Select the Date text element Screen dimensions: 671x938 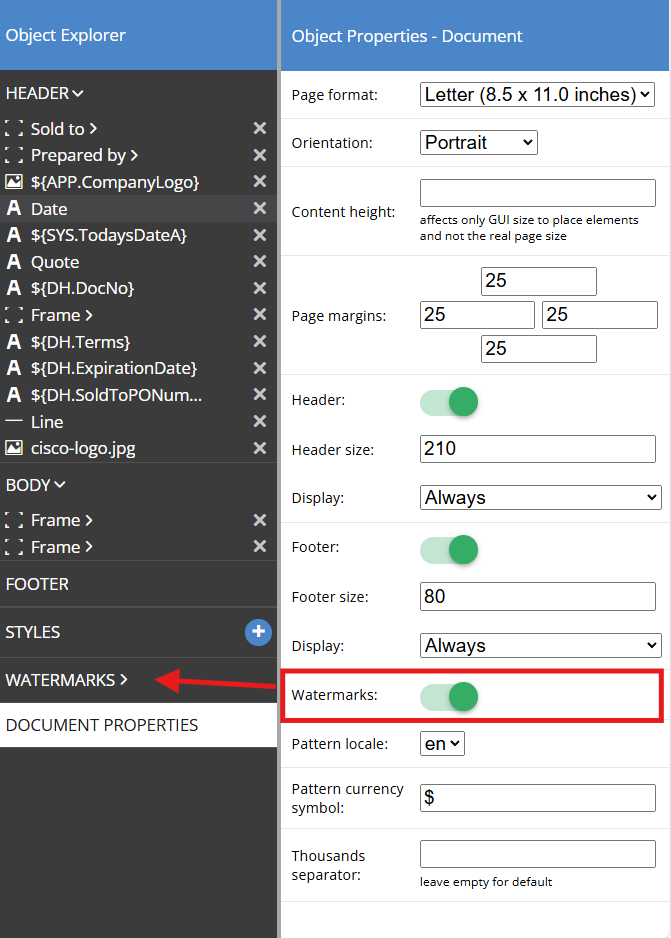tap(49, 209)
